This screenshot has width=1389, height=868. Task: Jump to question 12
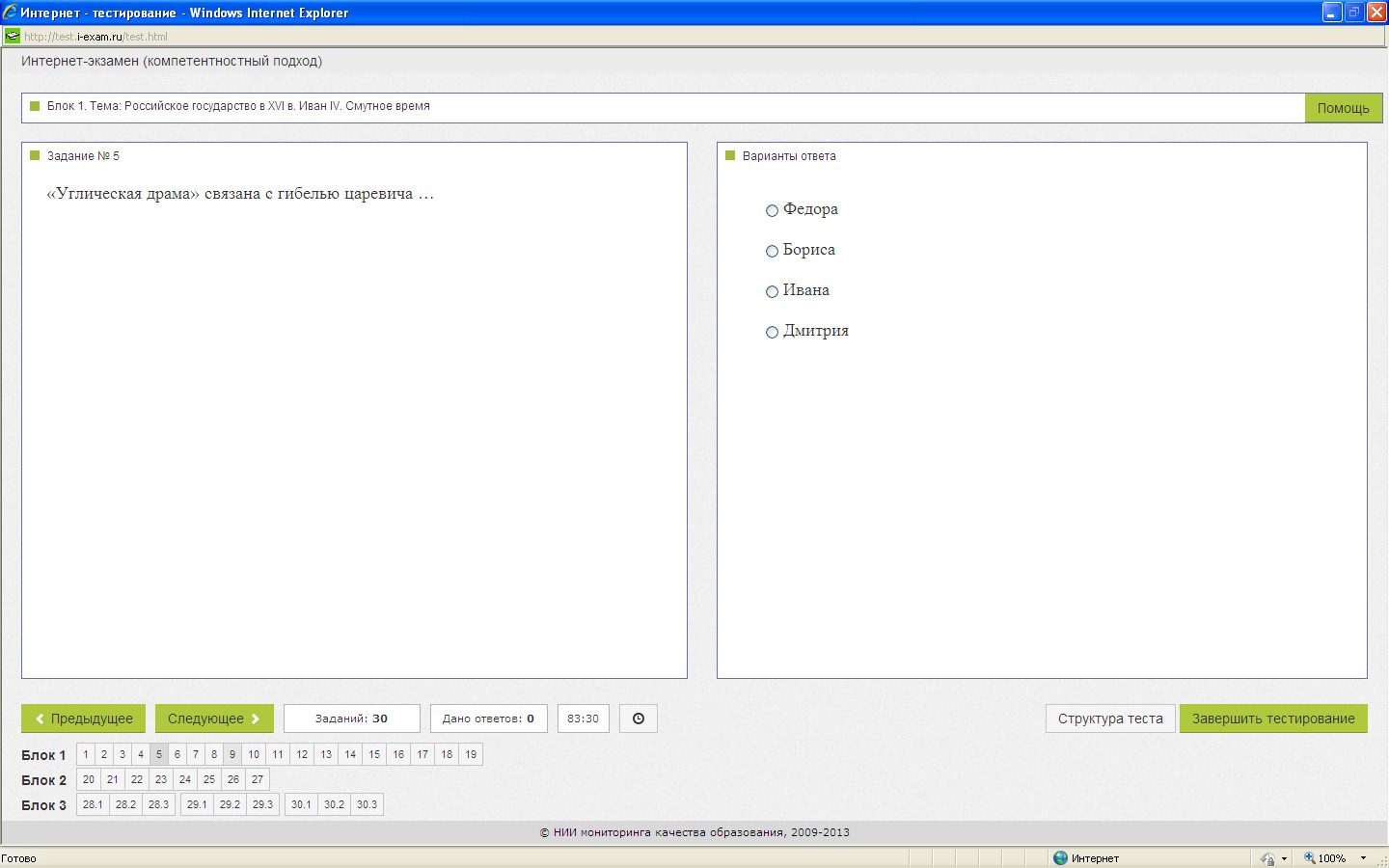tap(302, 754)
